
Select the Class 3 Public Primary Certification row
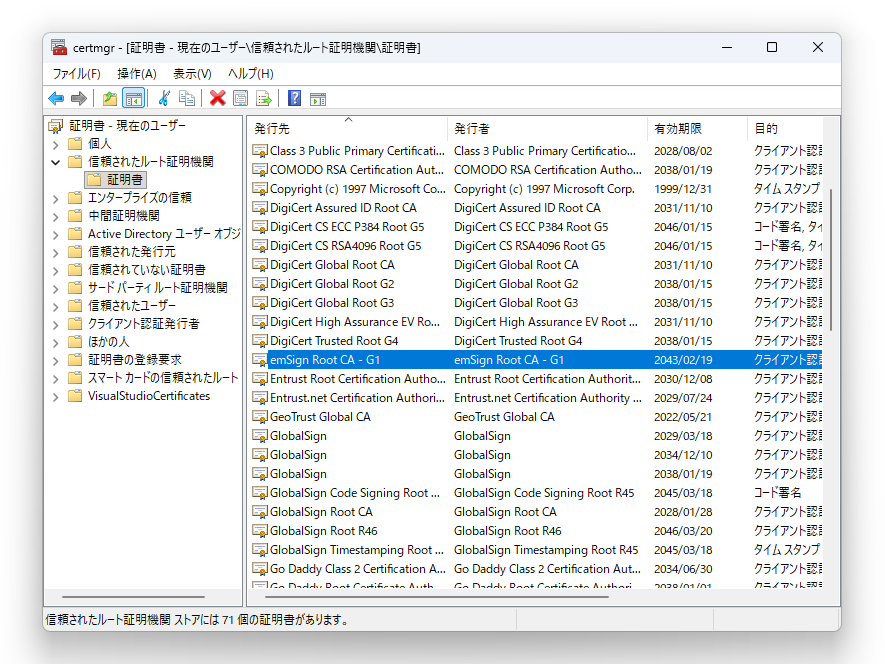(x=535, y=151)
